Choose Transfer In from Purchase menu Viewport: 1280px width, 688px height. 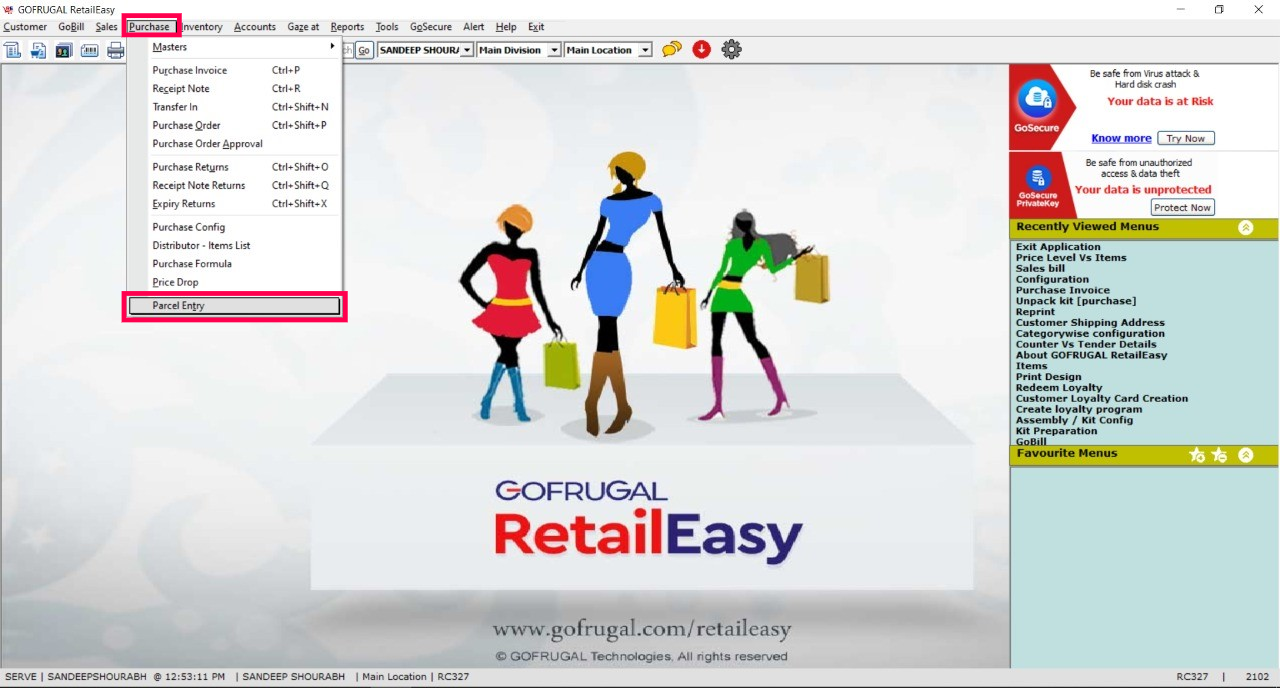tap(235, 107)
